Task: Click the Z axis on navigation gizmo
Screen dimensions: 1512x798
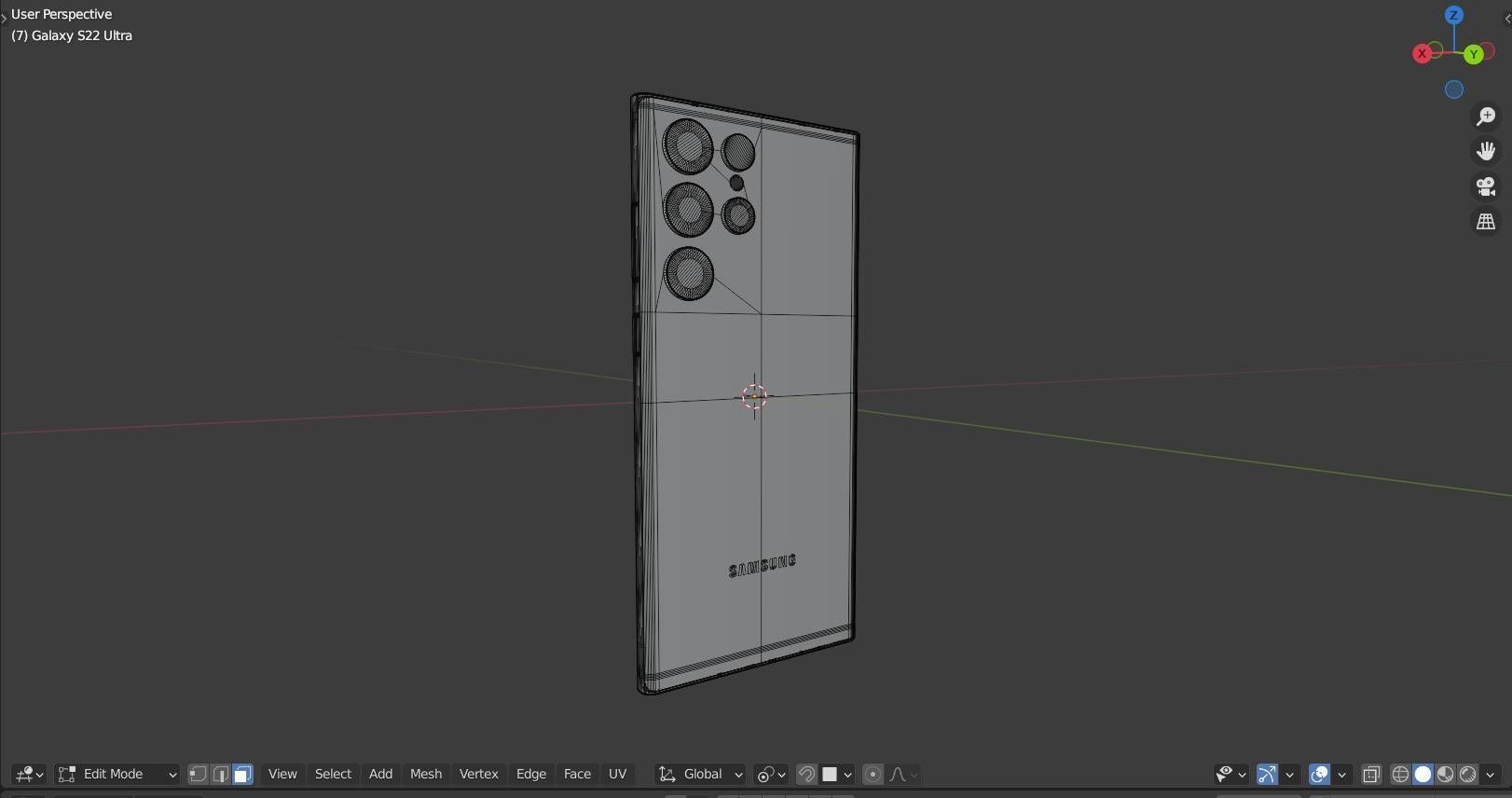Action: 1453,15
